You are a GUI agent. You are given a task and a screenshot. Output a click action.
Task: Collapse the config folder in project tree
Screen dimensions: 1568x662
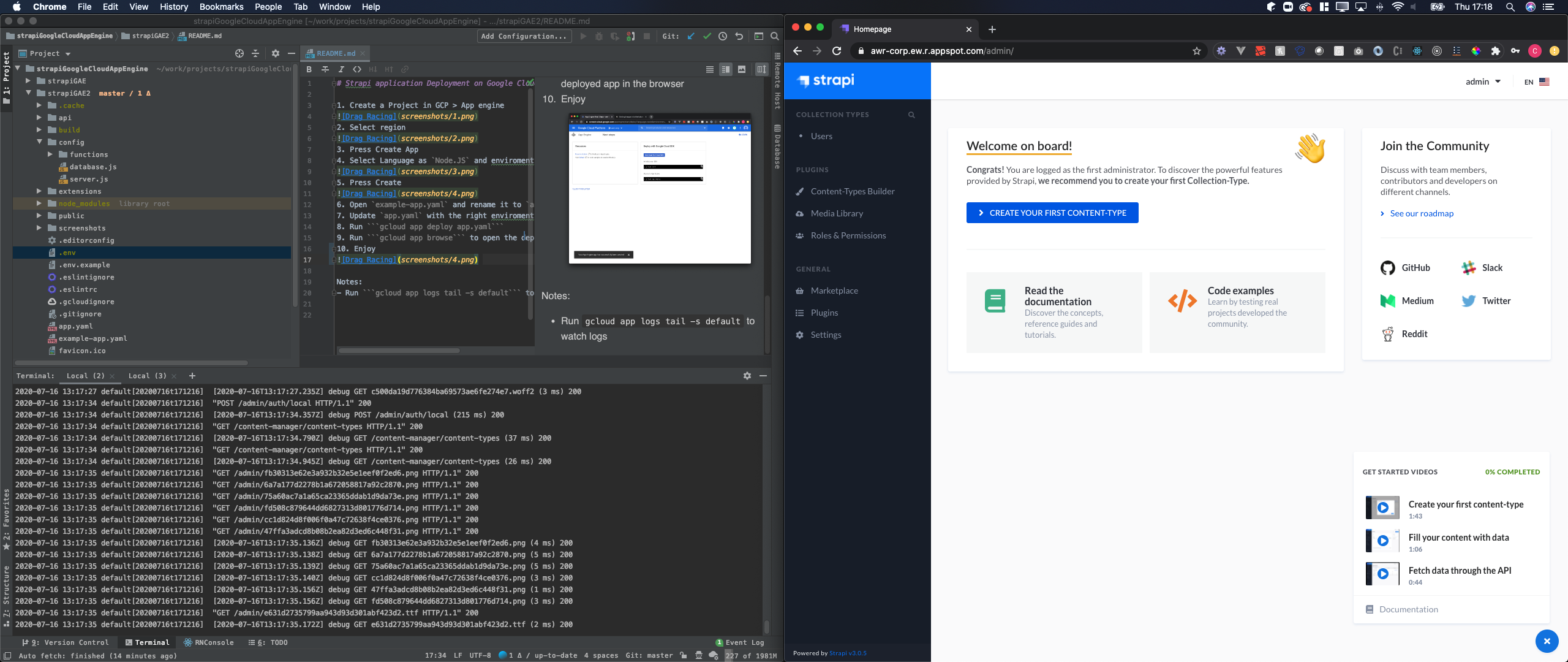point(39,142)
